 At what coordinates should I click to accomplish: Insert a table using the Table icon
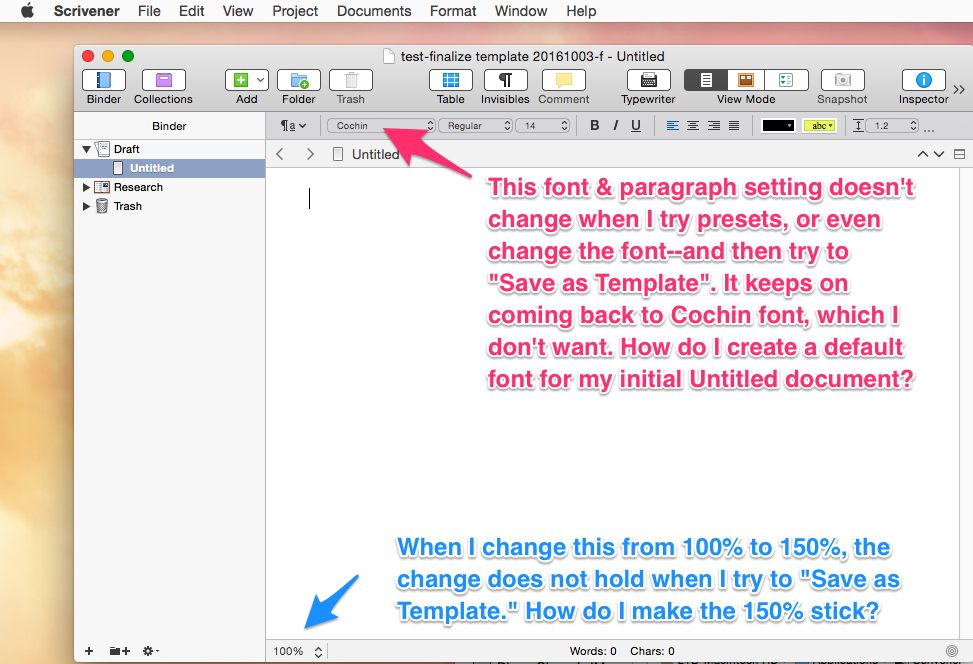[450, 80]
